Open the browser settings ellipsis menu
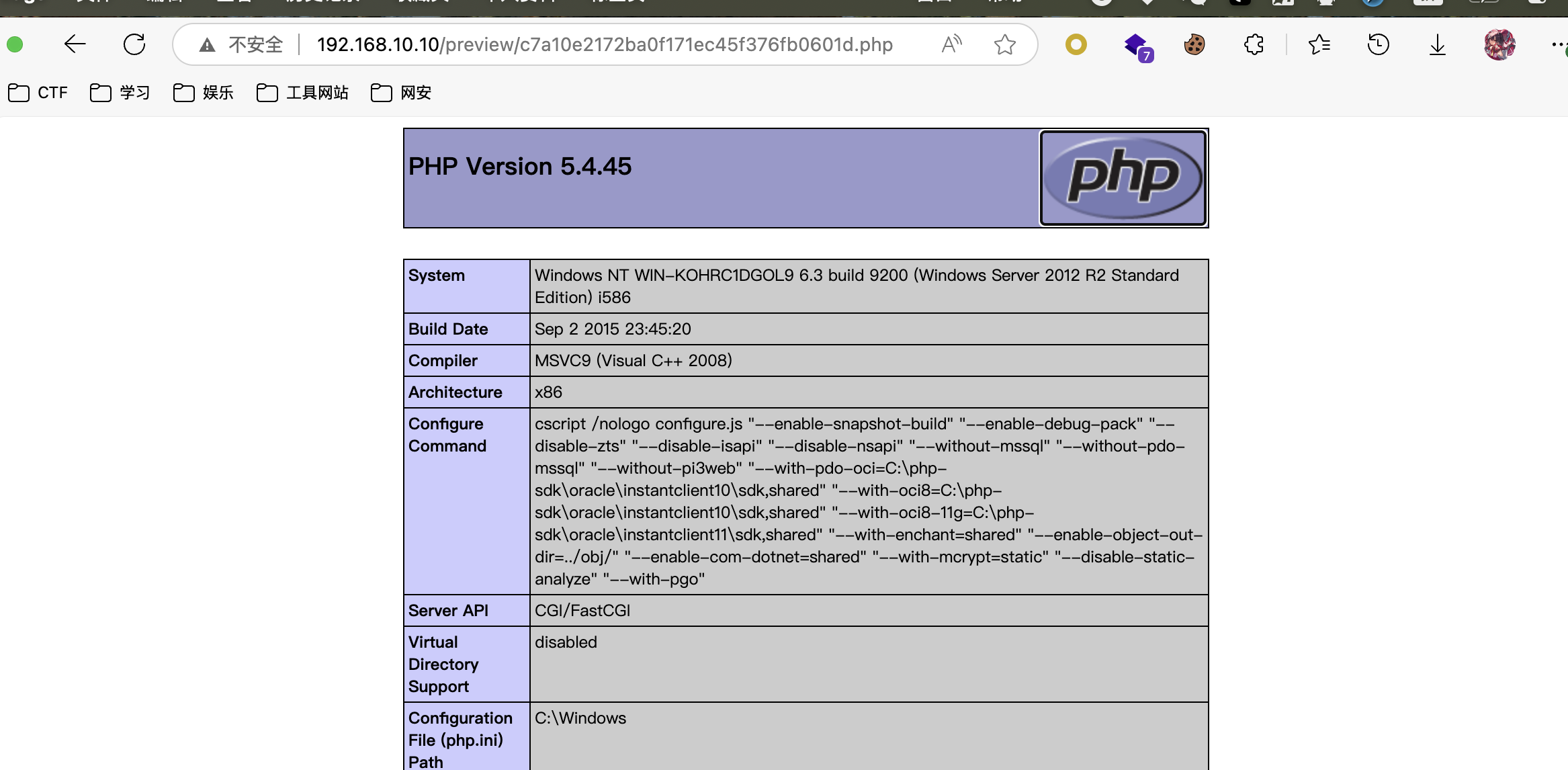1568x770 pixels. (x=1559, y=45)
